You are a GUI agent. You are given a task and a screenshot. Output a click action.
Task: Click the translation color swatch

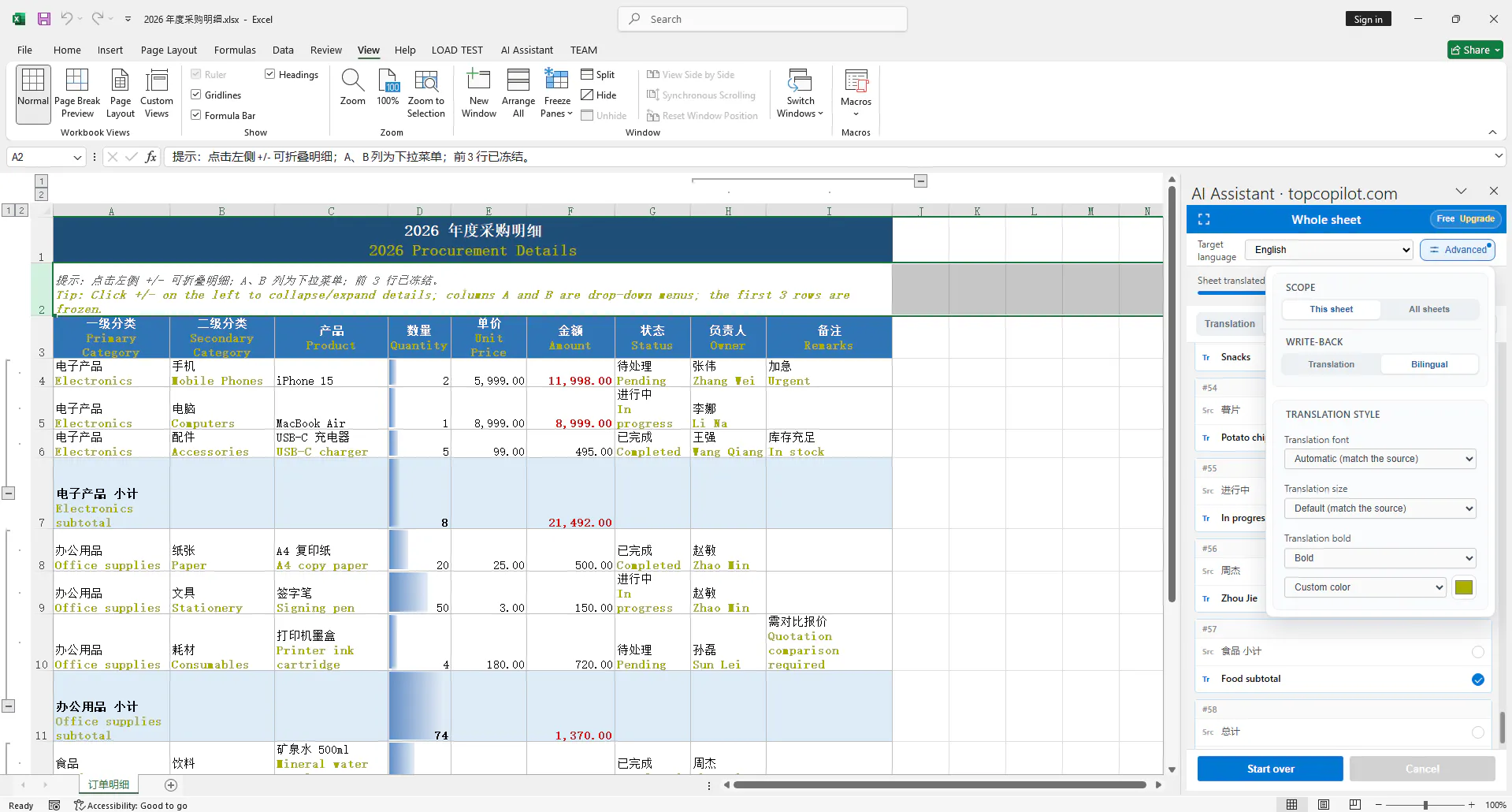point(1464,587)
